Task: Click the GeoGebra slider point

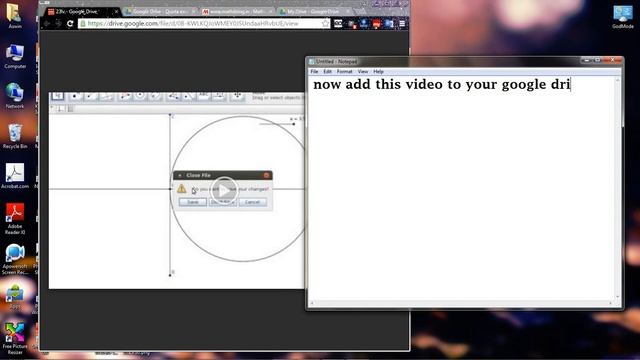Action: click(x=293, y=124)
